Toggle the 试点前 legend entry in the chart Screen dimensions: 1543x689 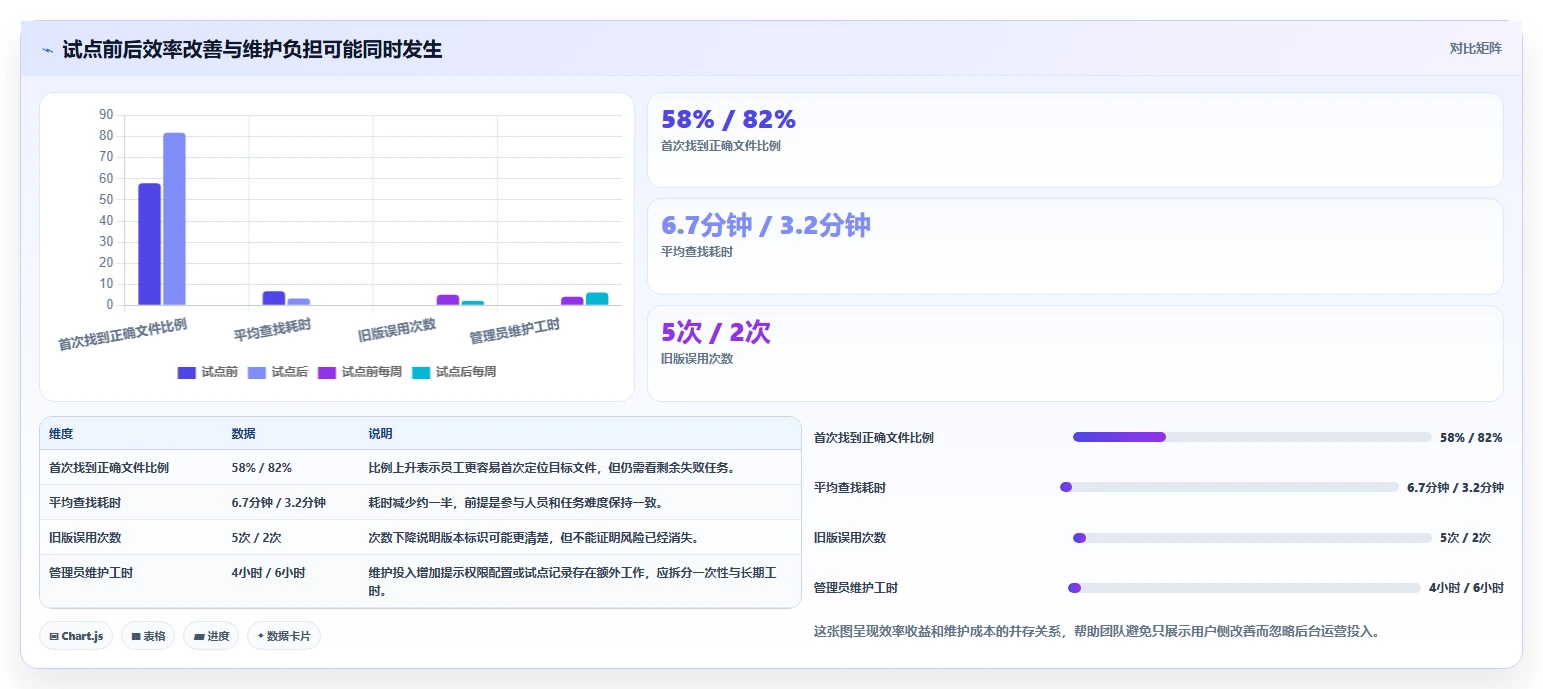click(x=208, y=372)
